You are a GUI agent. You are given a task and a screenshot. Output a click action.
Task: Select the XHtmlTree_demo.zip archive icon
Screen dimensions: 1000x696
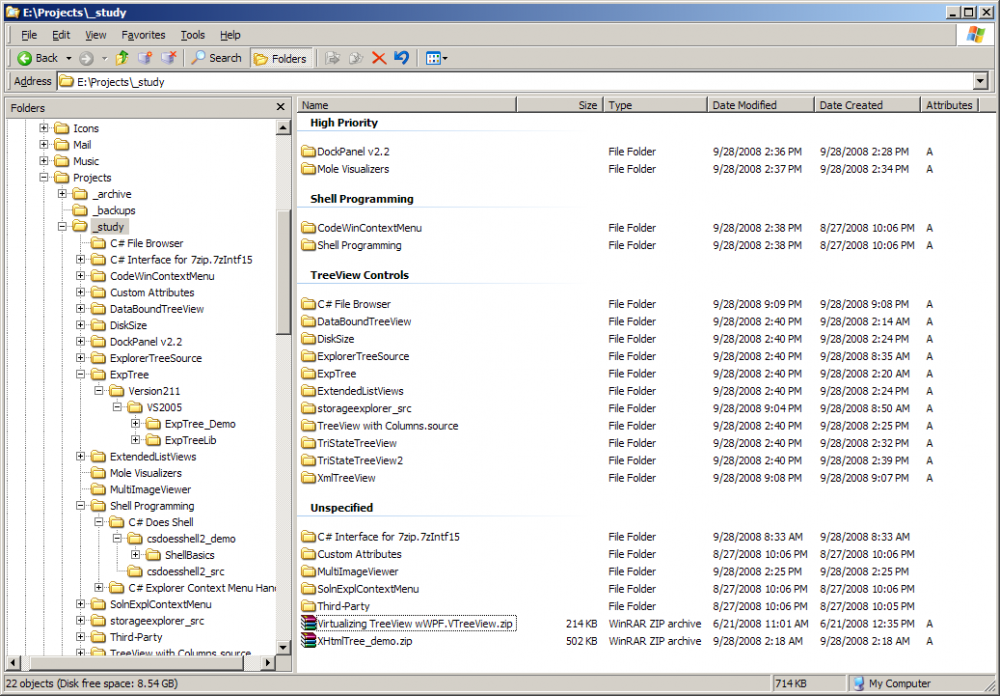pyautogui.click(x=309, y=641)
